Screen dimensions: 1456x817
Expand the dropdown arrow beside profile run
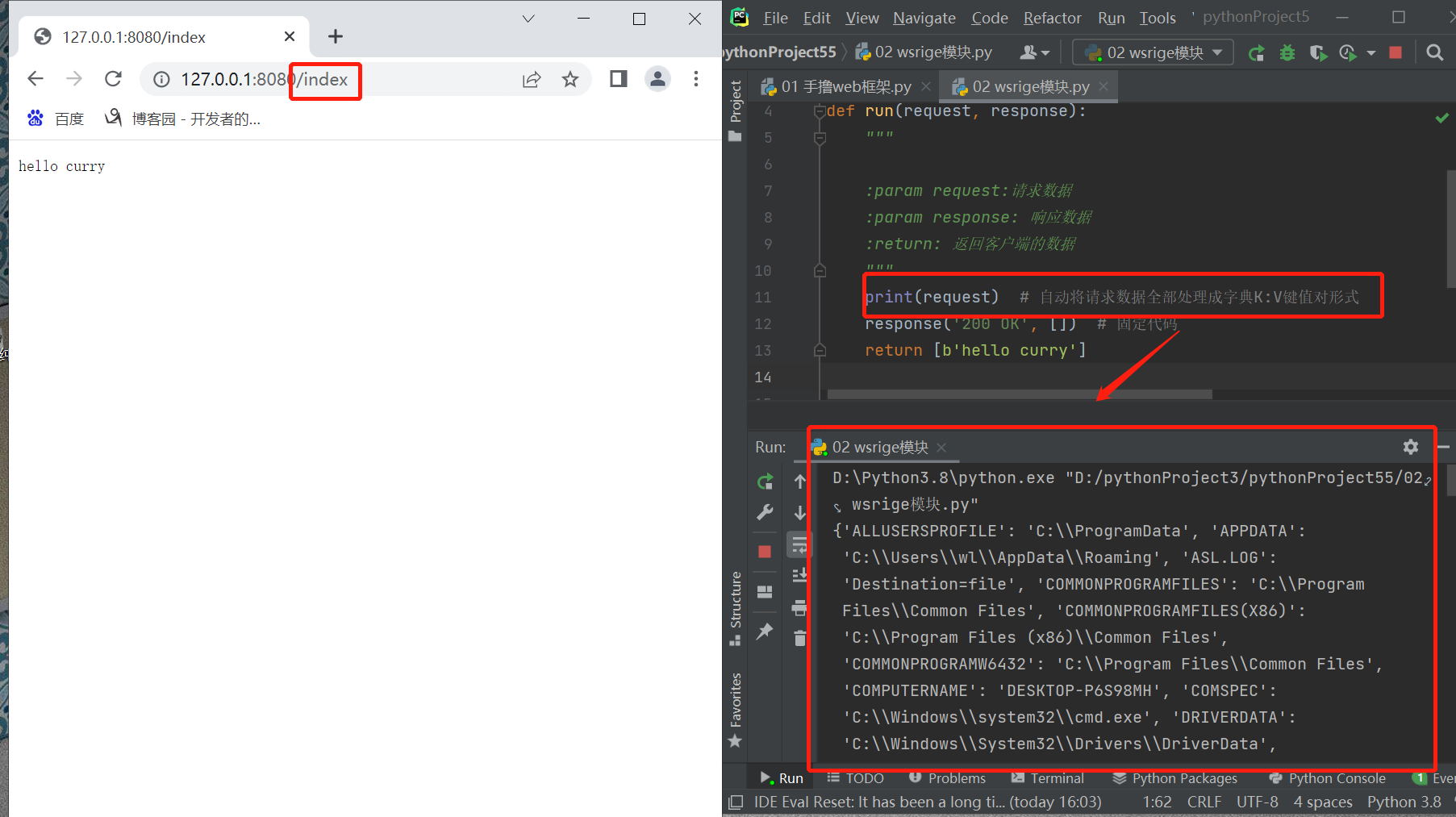point(1370,53)
